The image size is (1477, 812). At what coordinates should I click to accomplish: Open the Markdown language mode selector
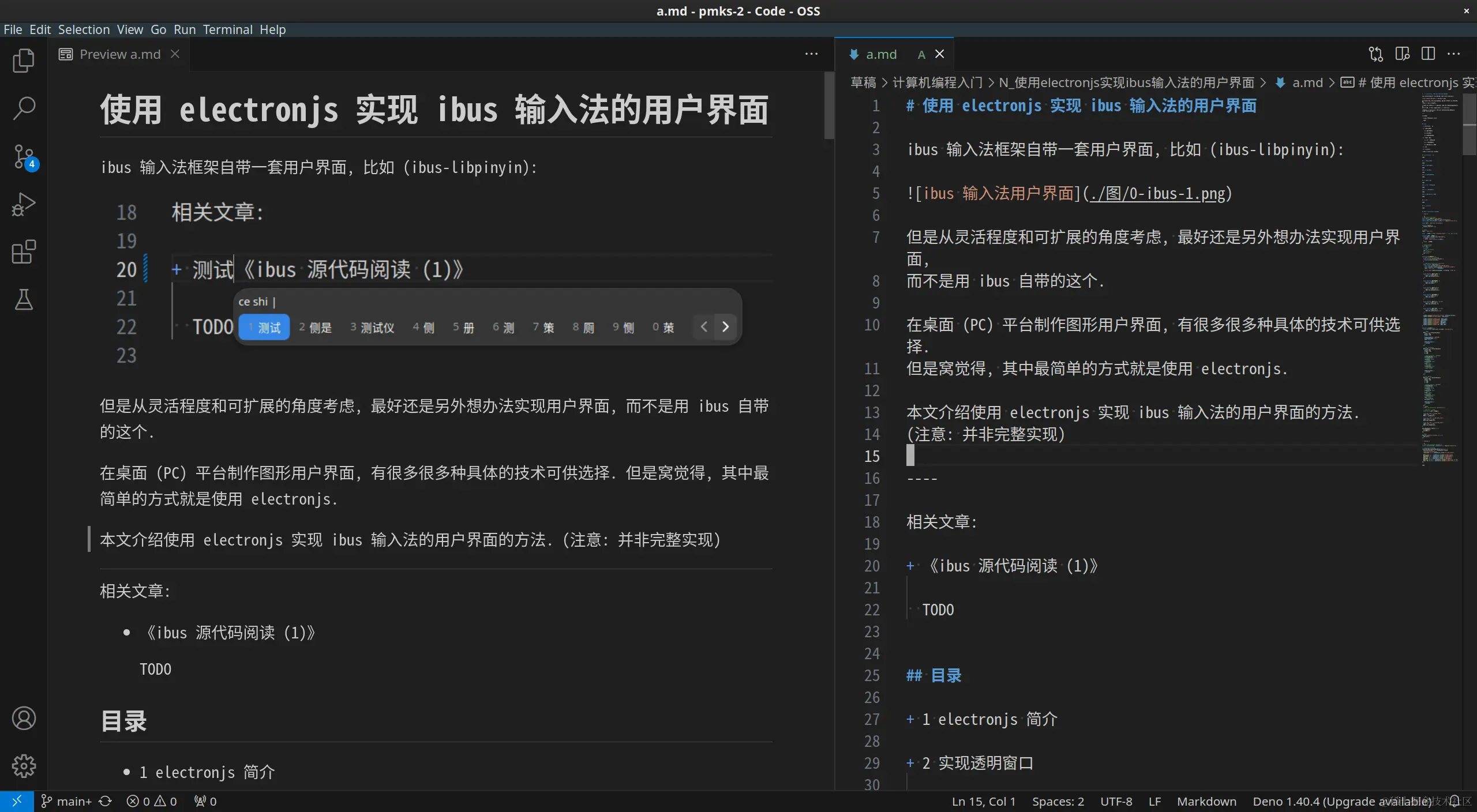point(1206,801)
